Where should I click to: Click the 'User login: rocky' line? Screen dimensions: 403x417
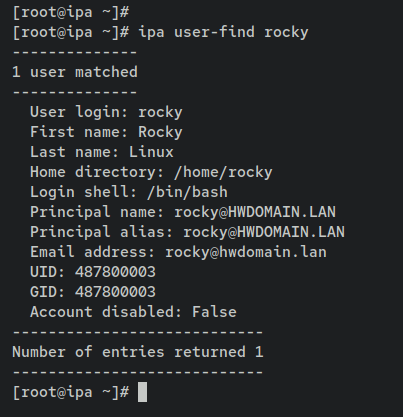tap(106, 112)
